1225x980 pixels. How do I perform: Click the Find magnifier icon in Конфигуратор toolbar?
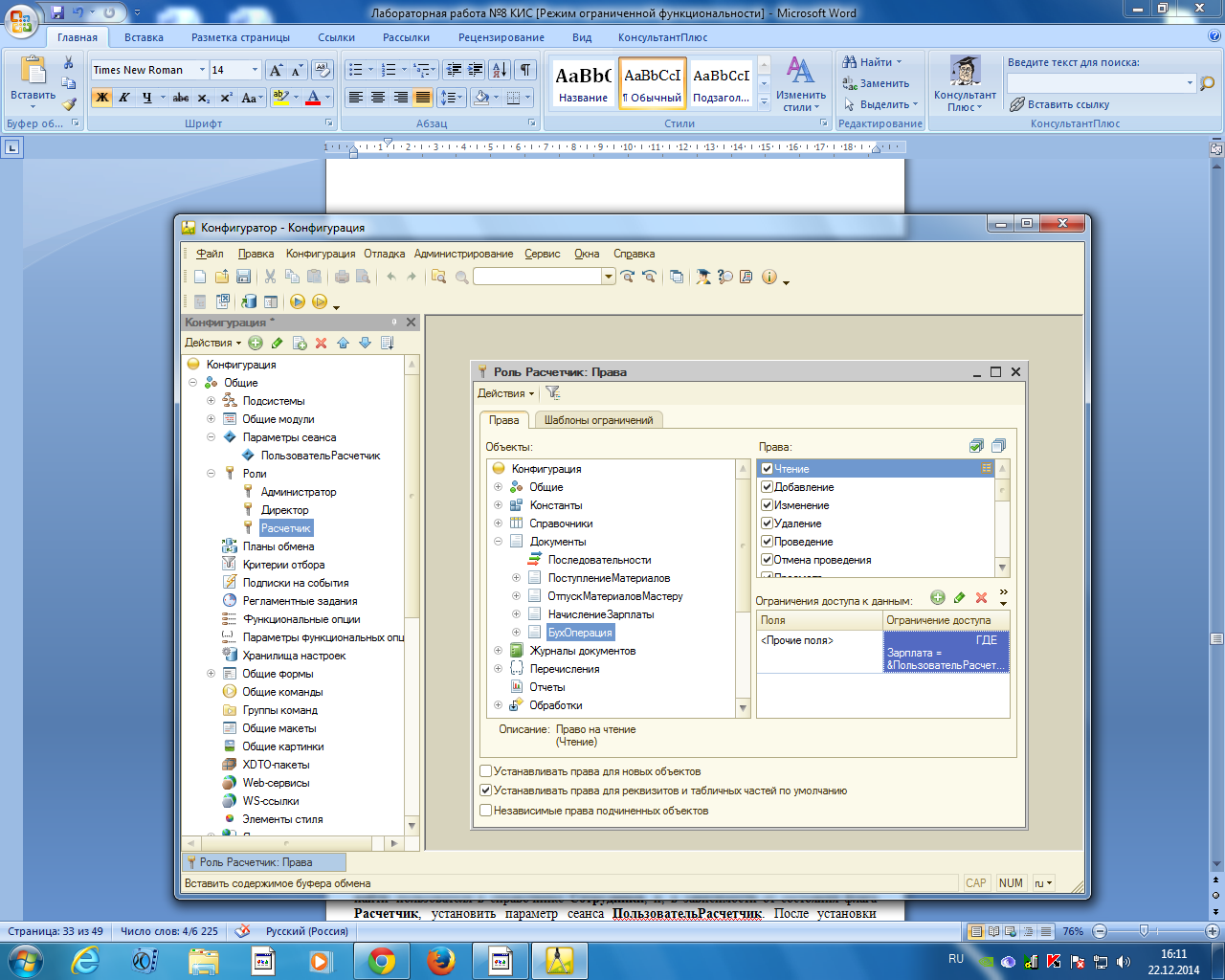point(439,277)
